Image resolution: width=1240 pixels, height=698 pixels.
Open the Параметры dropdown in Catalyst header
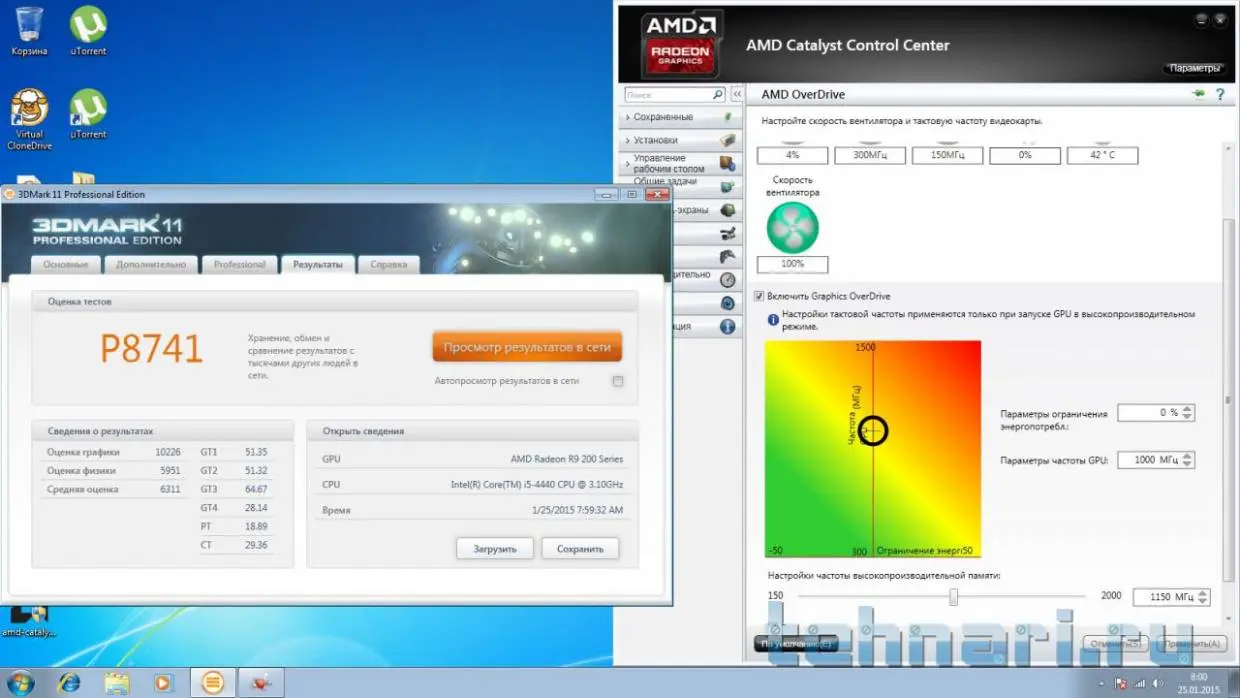pos(1195,68)
